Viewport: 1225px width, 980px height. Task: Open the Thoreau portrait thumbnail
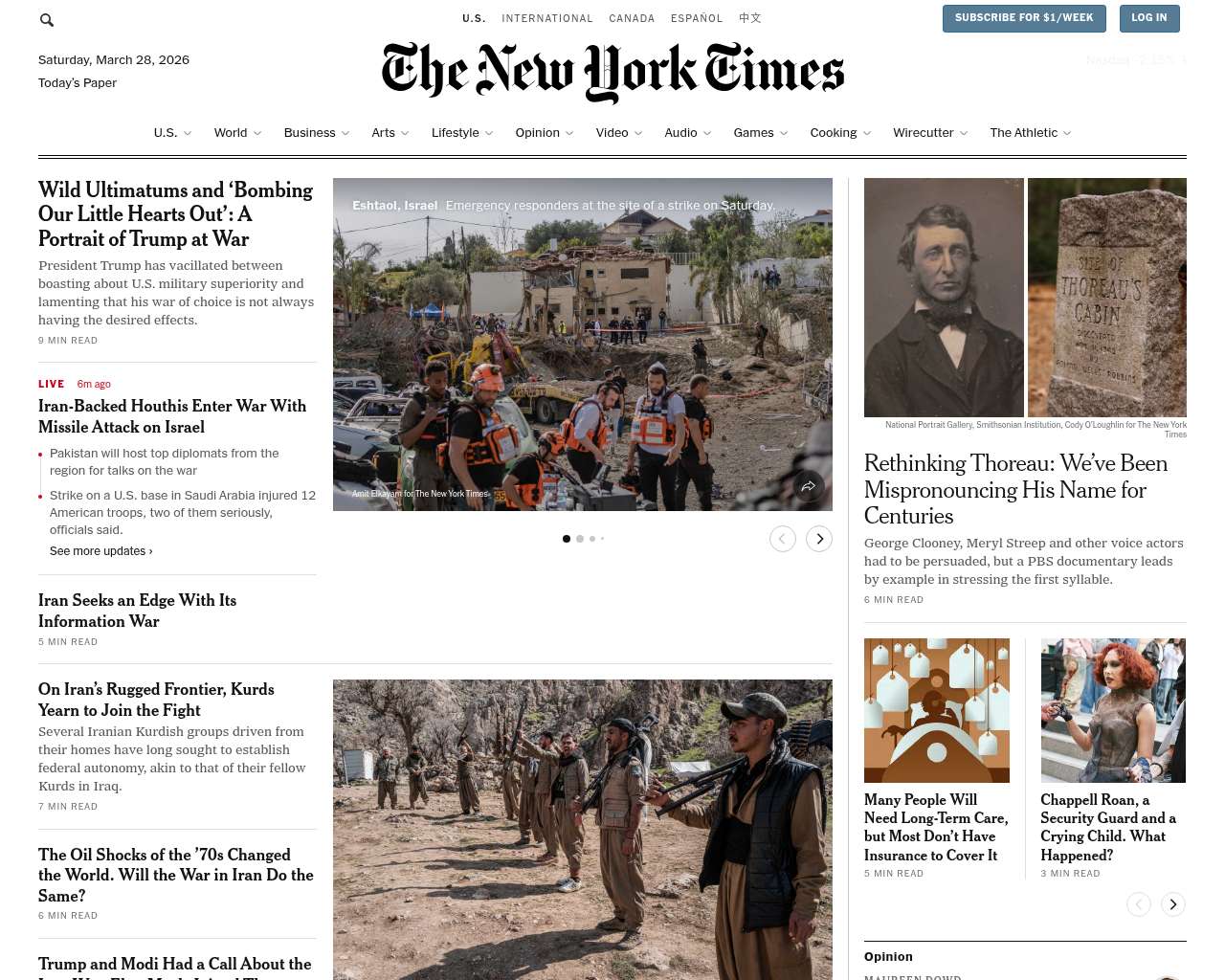tap(944, 298)
